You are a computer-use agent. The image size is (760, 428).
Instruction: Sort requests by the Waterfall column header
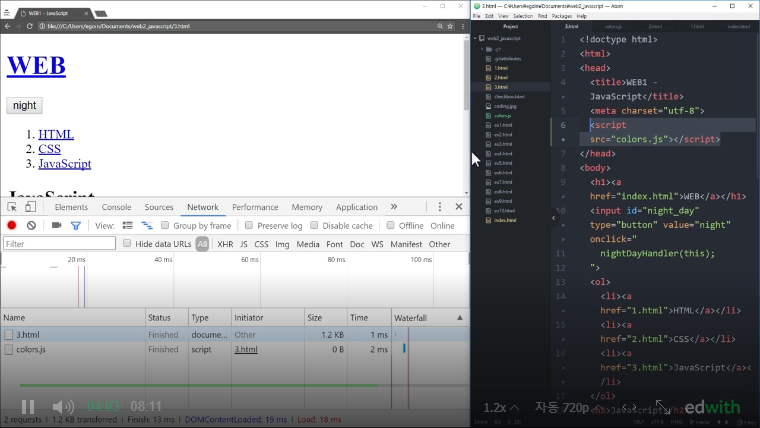pos(430,318)
